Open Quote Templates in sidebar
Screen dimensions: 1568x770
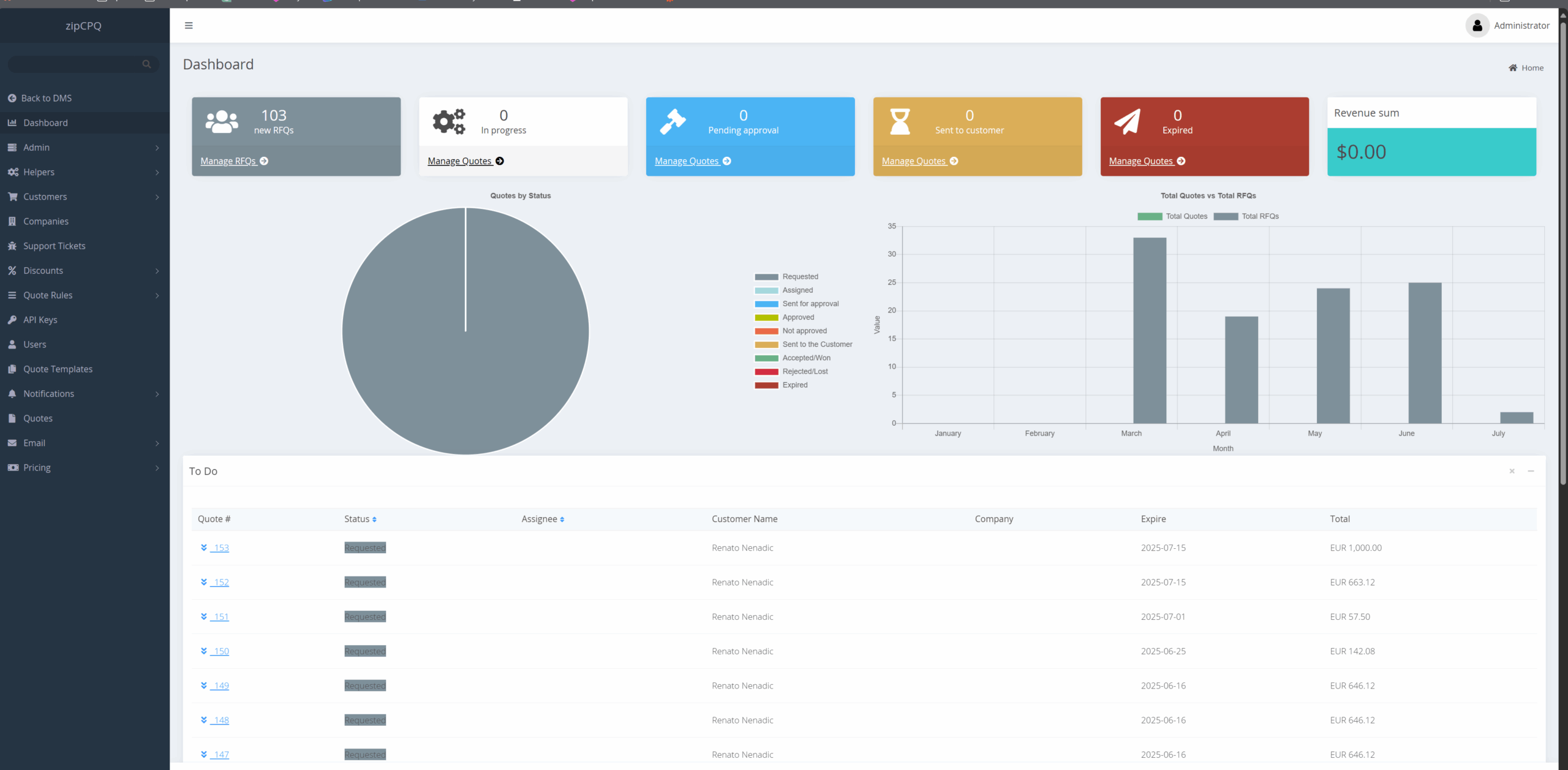point(58,369)
